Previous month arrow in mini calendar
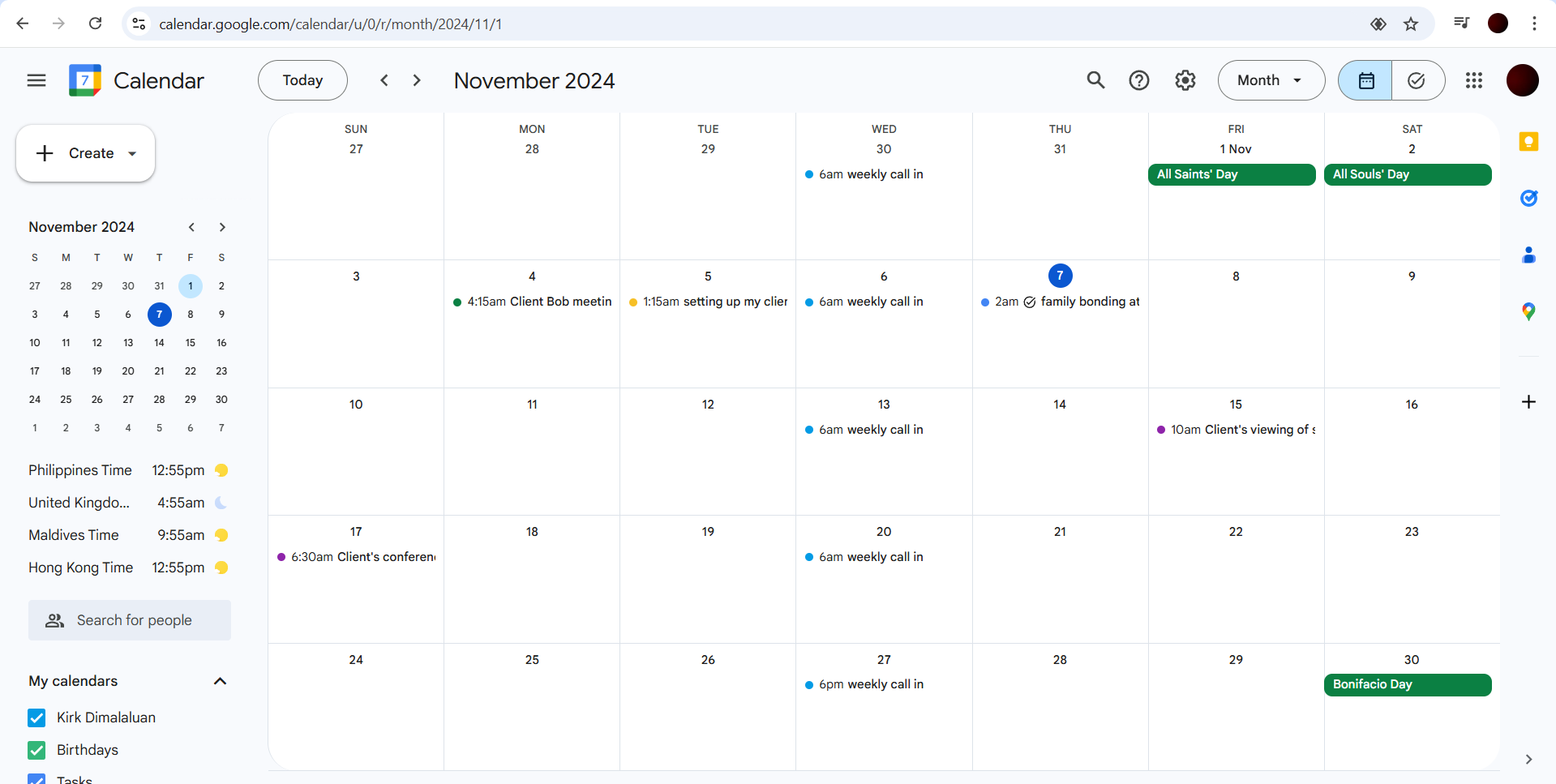Image resolution: width=1556 pixels, height=784 pixels. click(191, 227)
